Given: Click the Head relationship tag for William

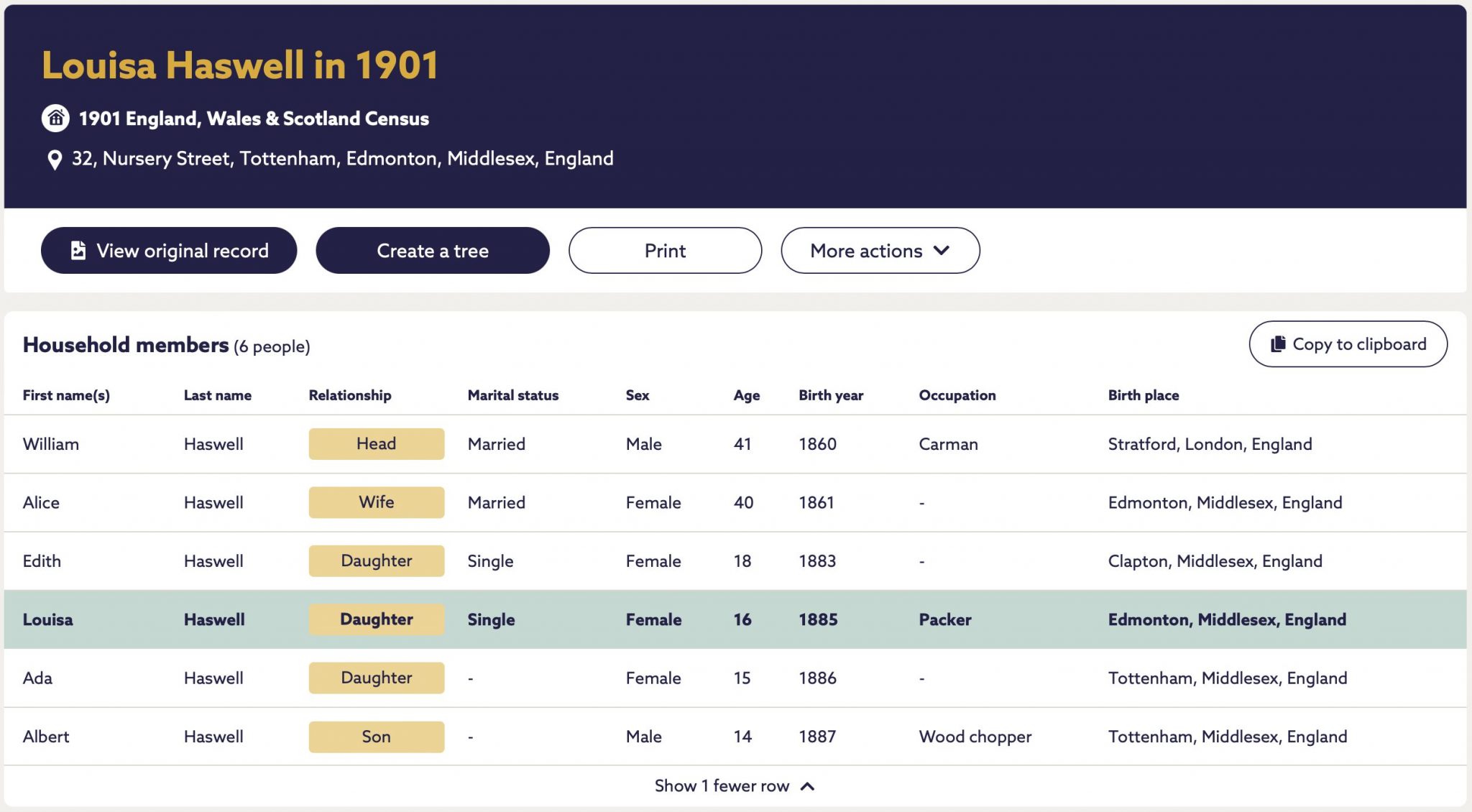Looking at the screenshot, I should click(377, 443).
